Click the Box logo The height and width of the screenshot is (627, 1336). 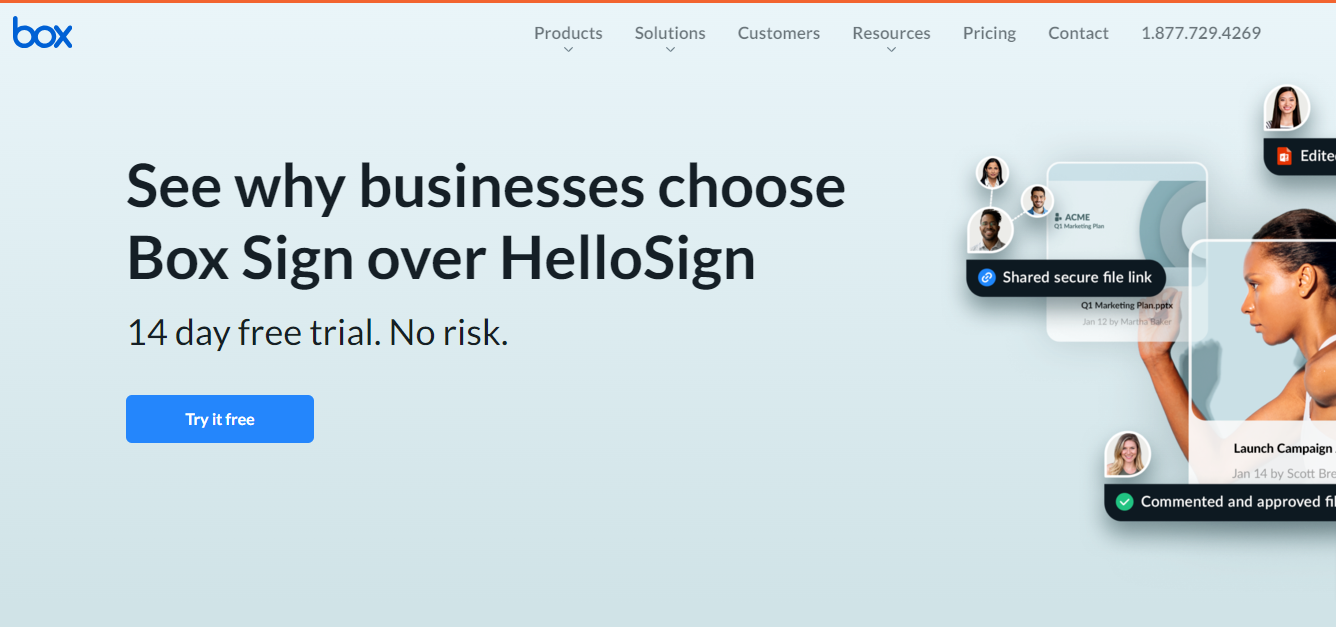[x=42, y=33]
